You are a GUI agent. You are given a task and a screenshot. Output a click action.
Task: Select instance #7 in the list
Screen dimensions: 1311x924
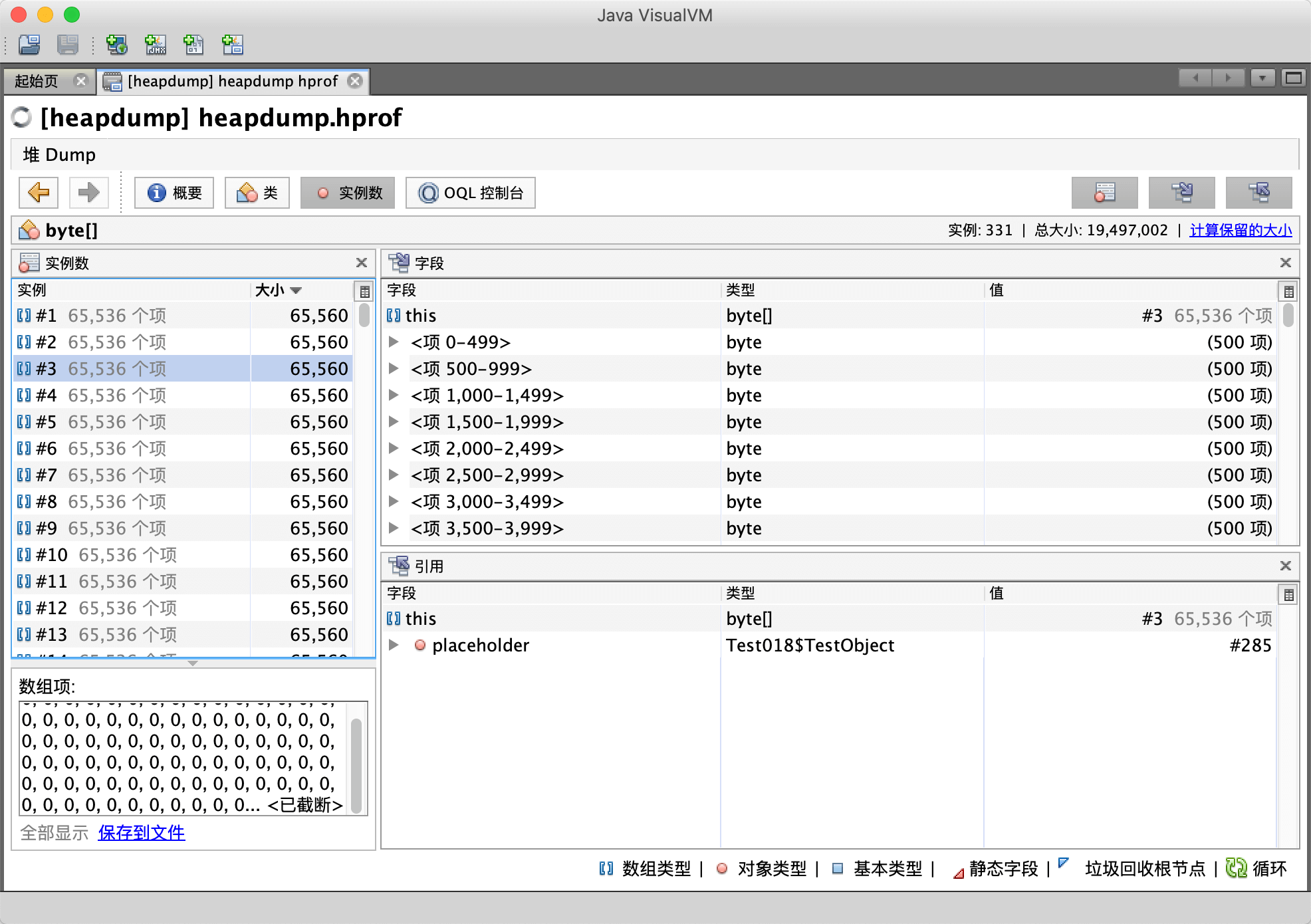point(183,475)
